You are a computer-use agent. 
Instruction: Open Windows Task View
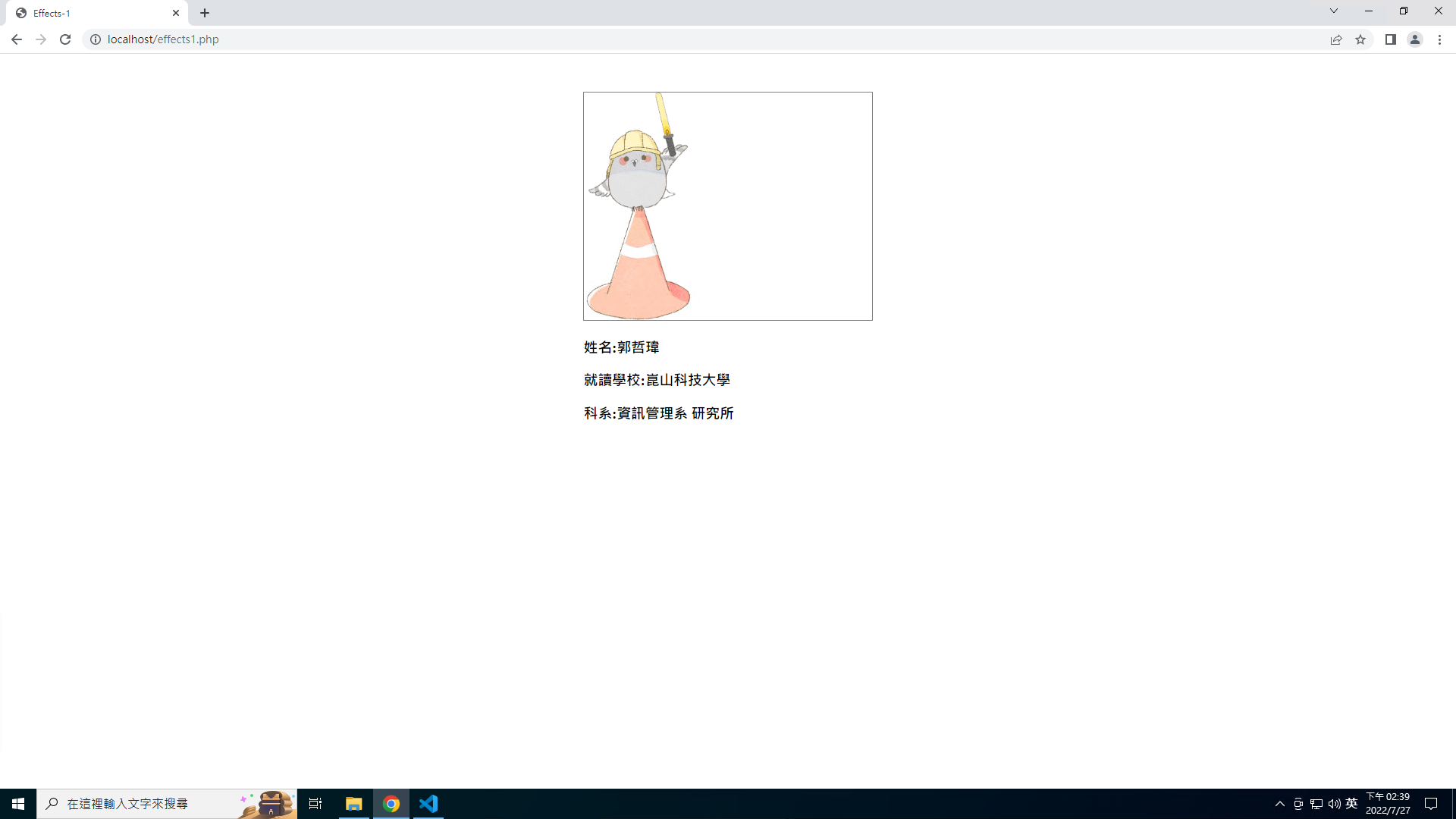click(315, 804)
